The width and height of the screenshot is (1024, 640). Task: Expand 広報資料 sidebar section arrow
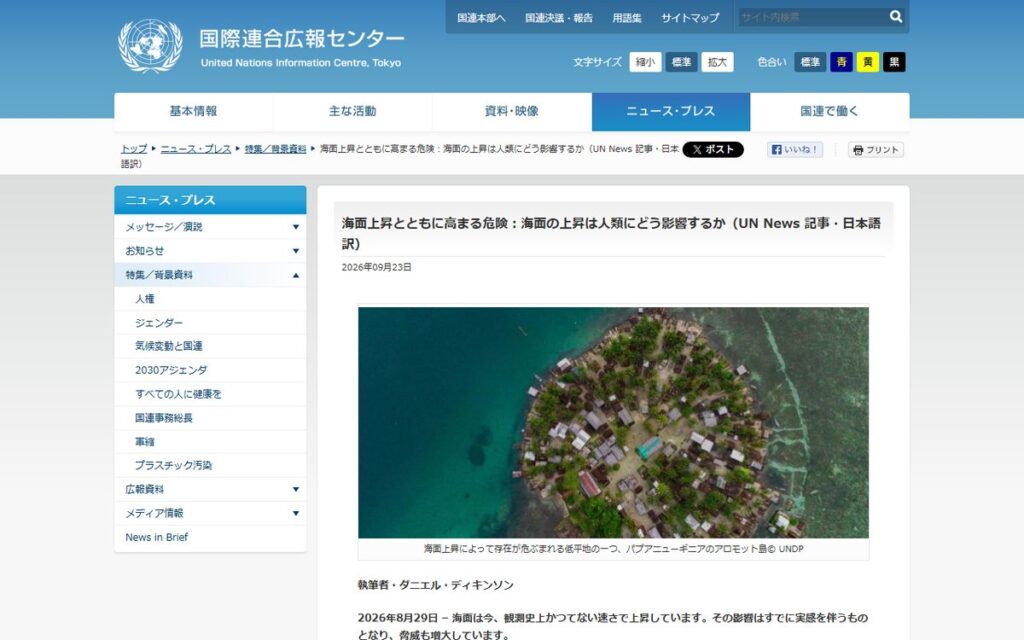(x=296, y=489)
